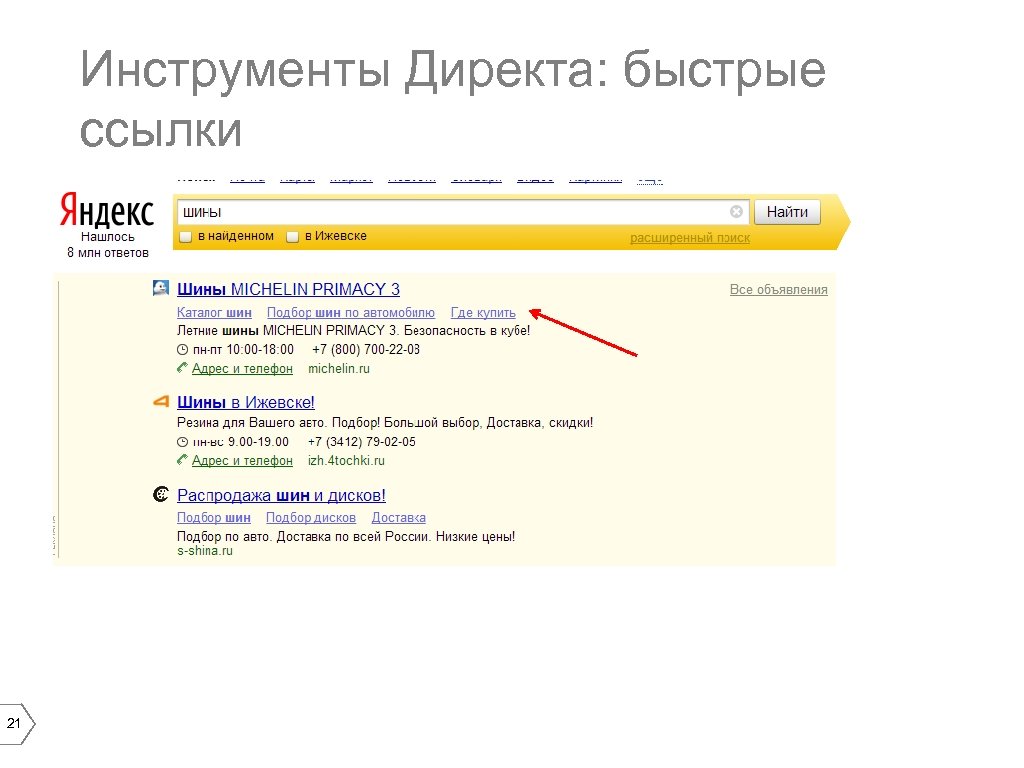This screenshot has width=1024, height=768.
Task: Click the text 'Летние шины MICHELIN PRIMACY 3'
Action: 288,330
